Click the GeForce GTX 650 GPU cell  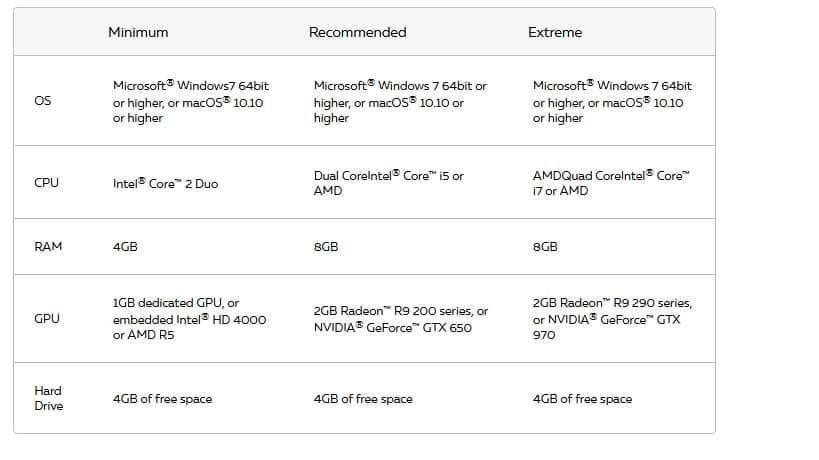click(x=401, y=319)
